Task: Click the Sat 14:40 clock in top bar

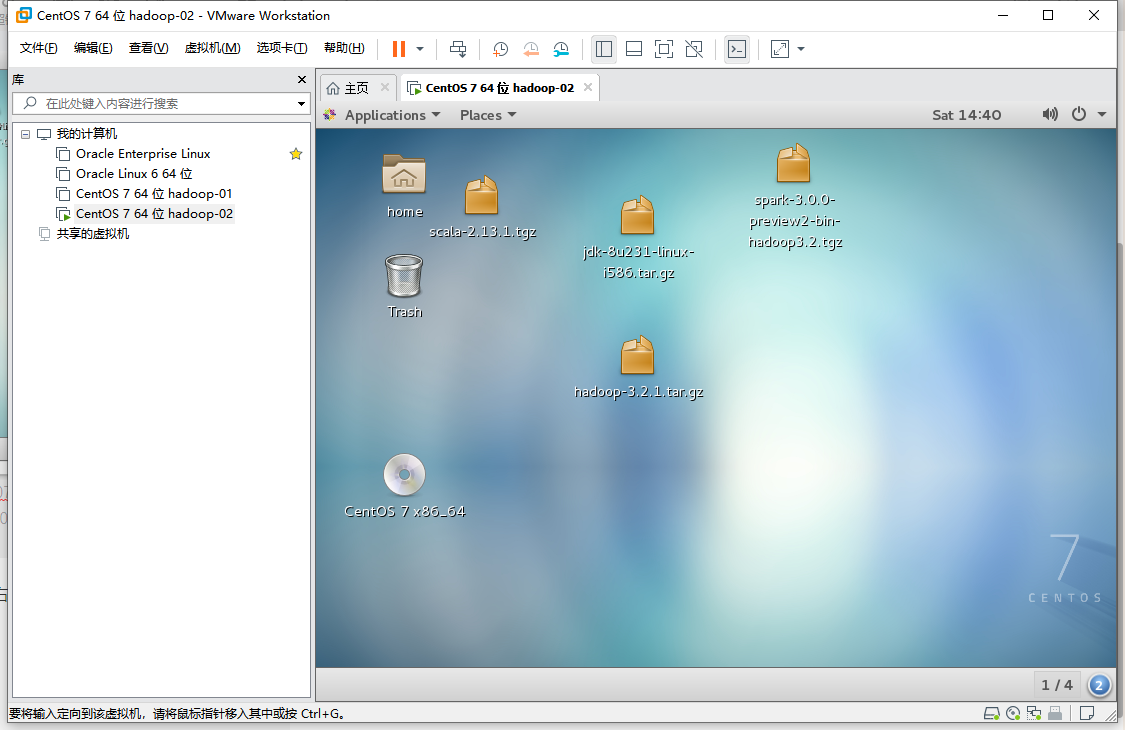Action: [x=966, y=115]
